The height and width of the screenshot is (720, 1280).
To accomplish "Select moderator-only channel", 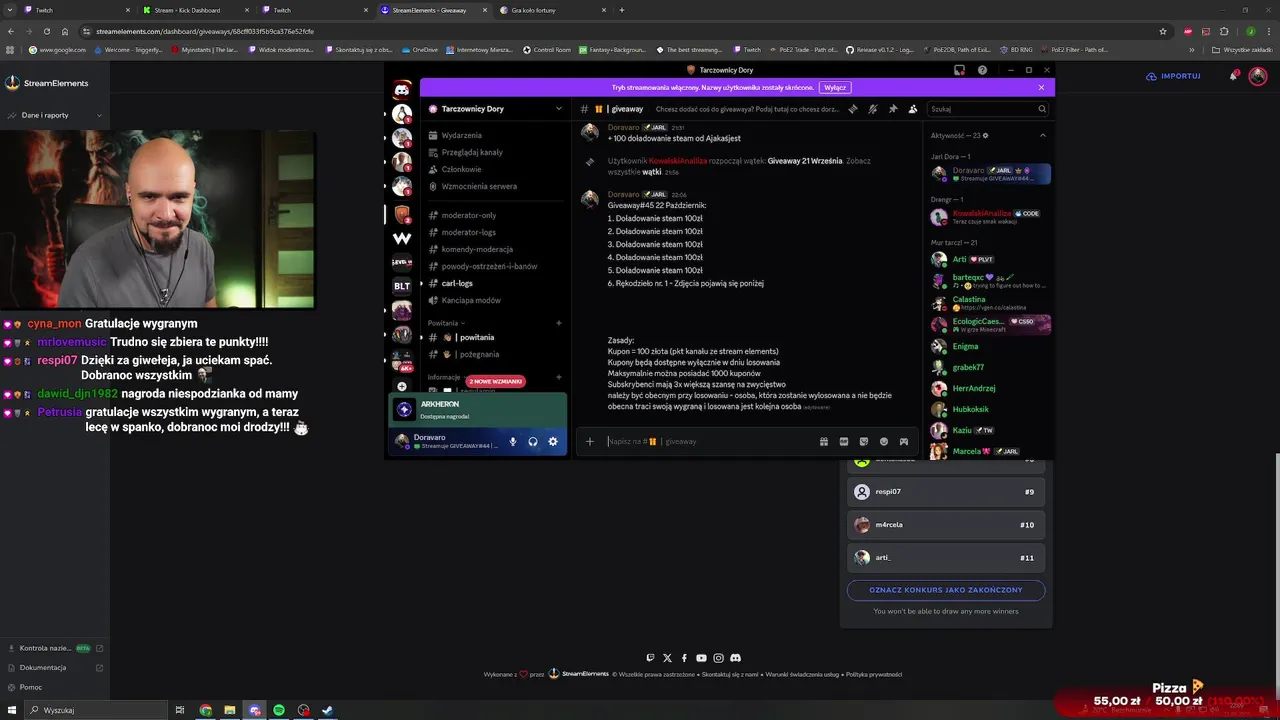I will click(x=494, y=215).
